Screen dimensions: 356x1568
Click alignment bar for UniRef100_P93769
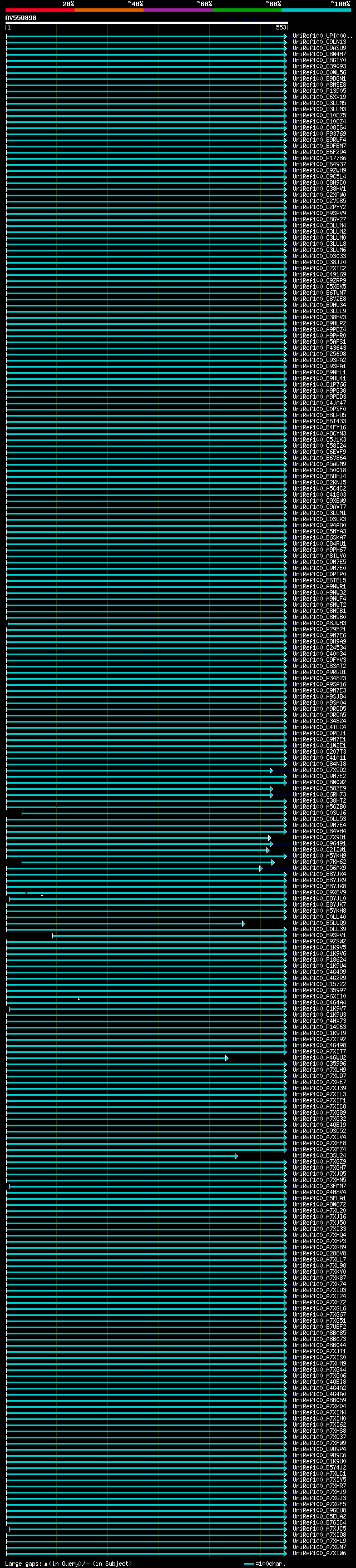tap(146, 134)
